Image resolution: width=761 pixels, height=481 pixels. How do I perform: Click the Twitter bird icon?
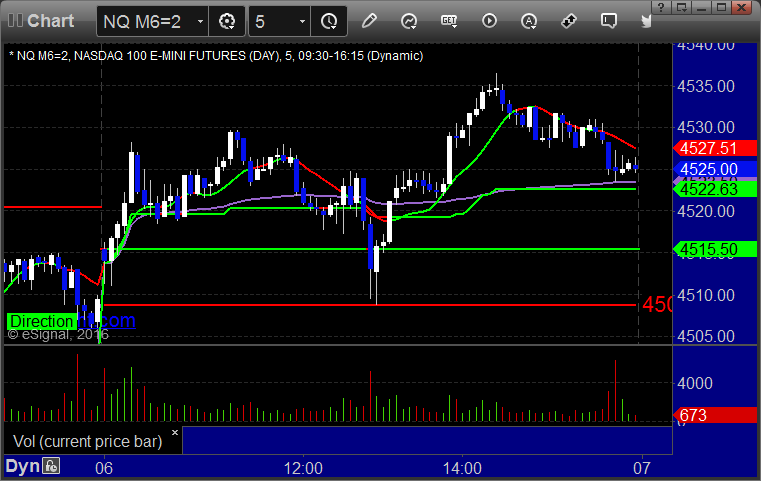(x=646, y=21)
